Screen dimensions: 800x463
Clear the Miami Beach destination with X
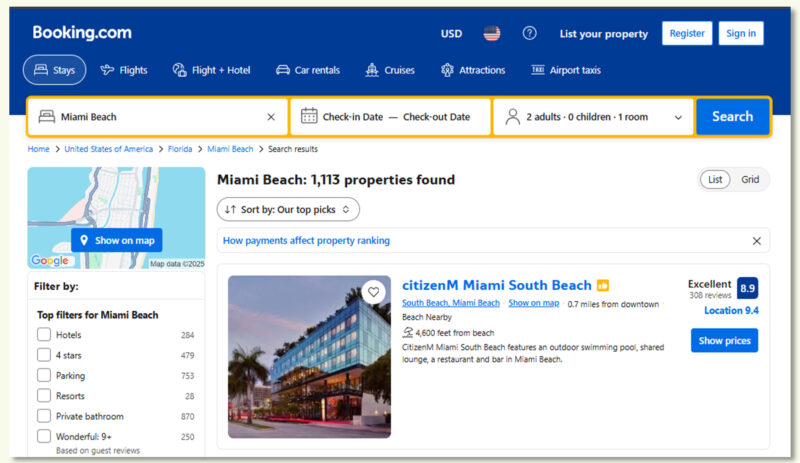pos(271,117)
